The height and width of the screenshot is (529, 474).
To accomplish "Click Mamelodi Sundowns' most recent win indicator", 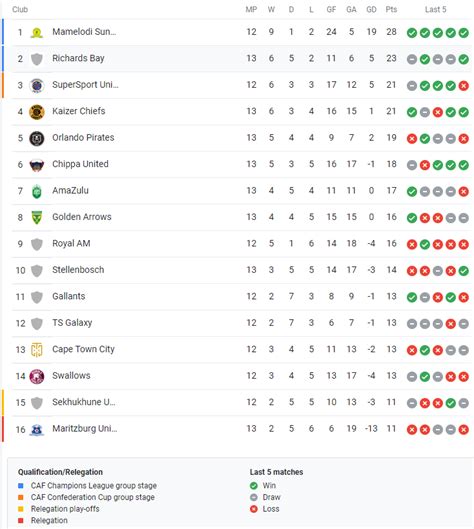I will (464, 33).
